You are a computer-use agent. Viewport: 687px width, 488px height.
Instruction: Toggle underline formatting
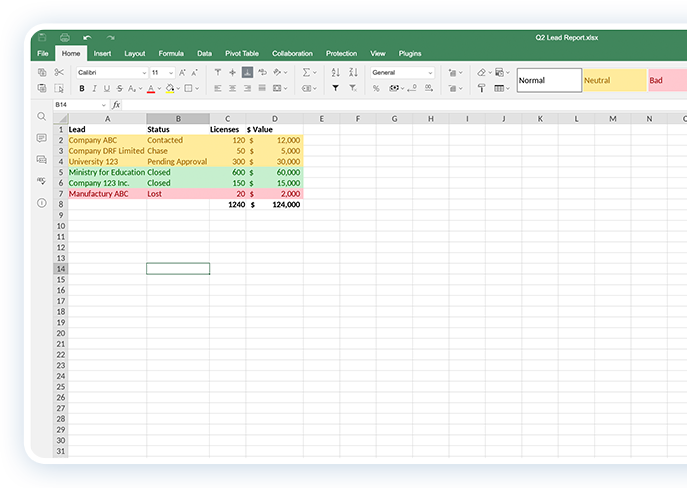coord(107,88)
